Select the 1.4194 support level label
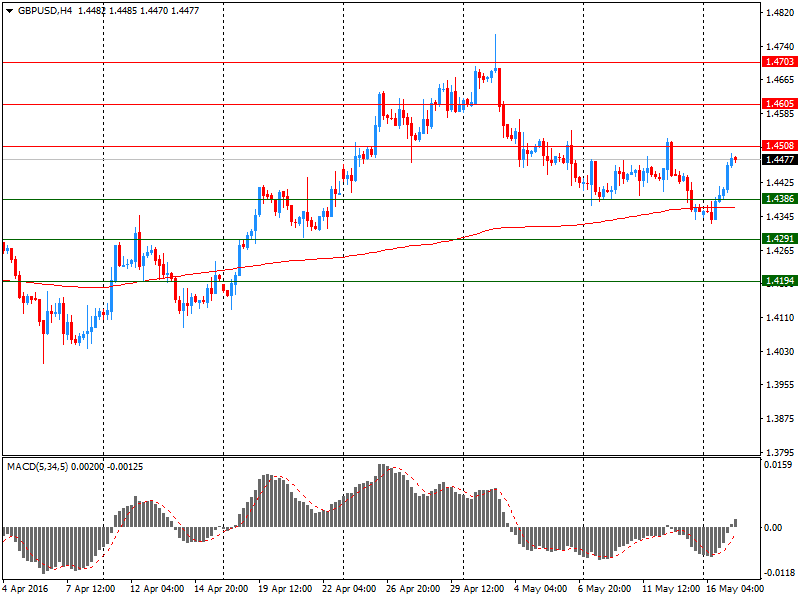This screenshot has height=600, width=800. click(780, 281)
